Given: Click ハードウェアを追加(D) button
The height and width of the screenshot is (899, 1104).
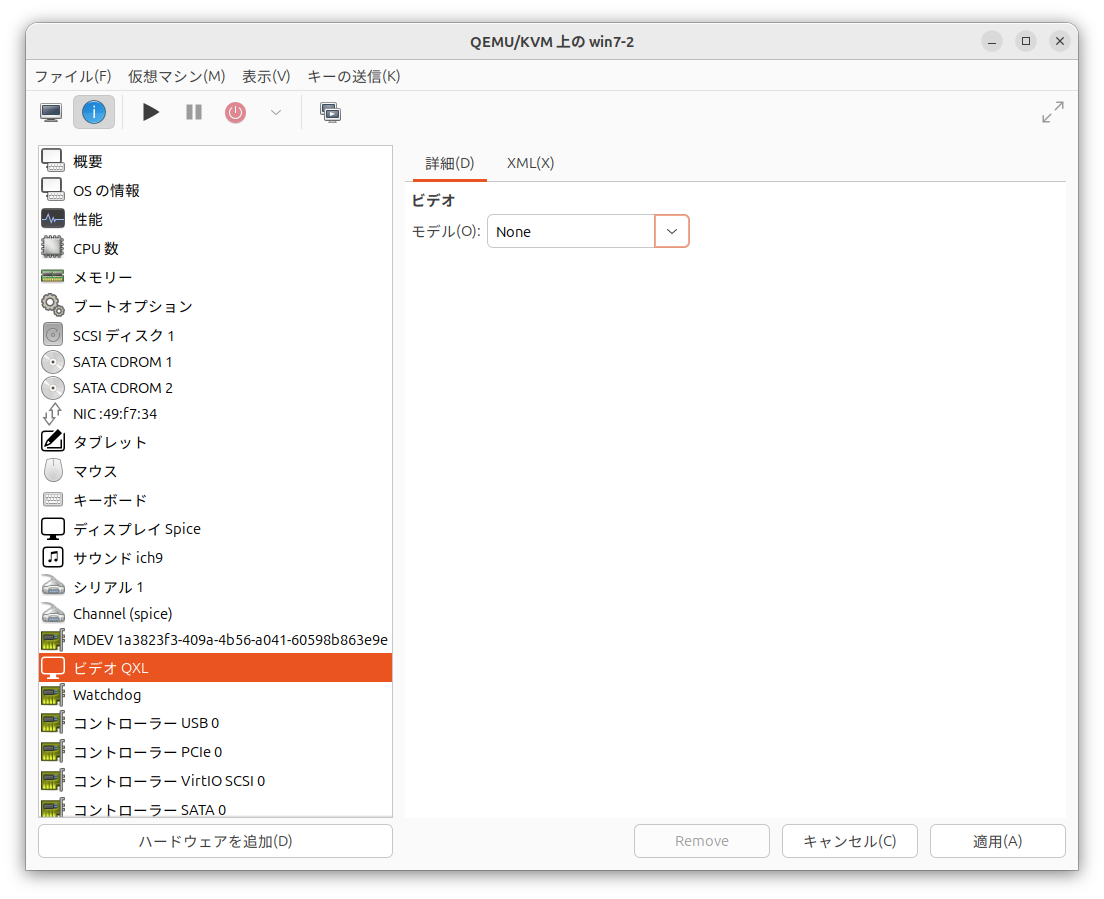Looking at the screenshot, I should 215,841.
